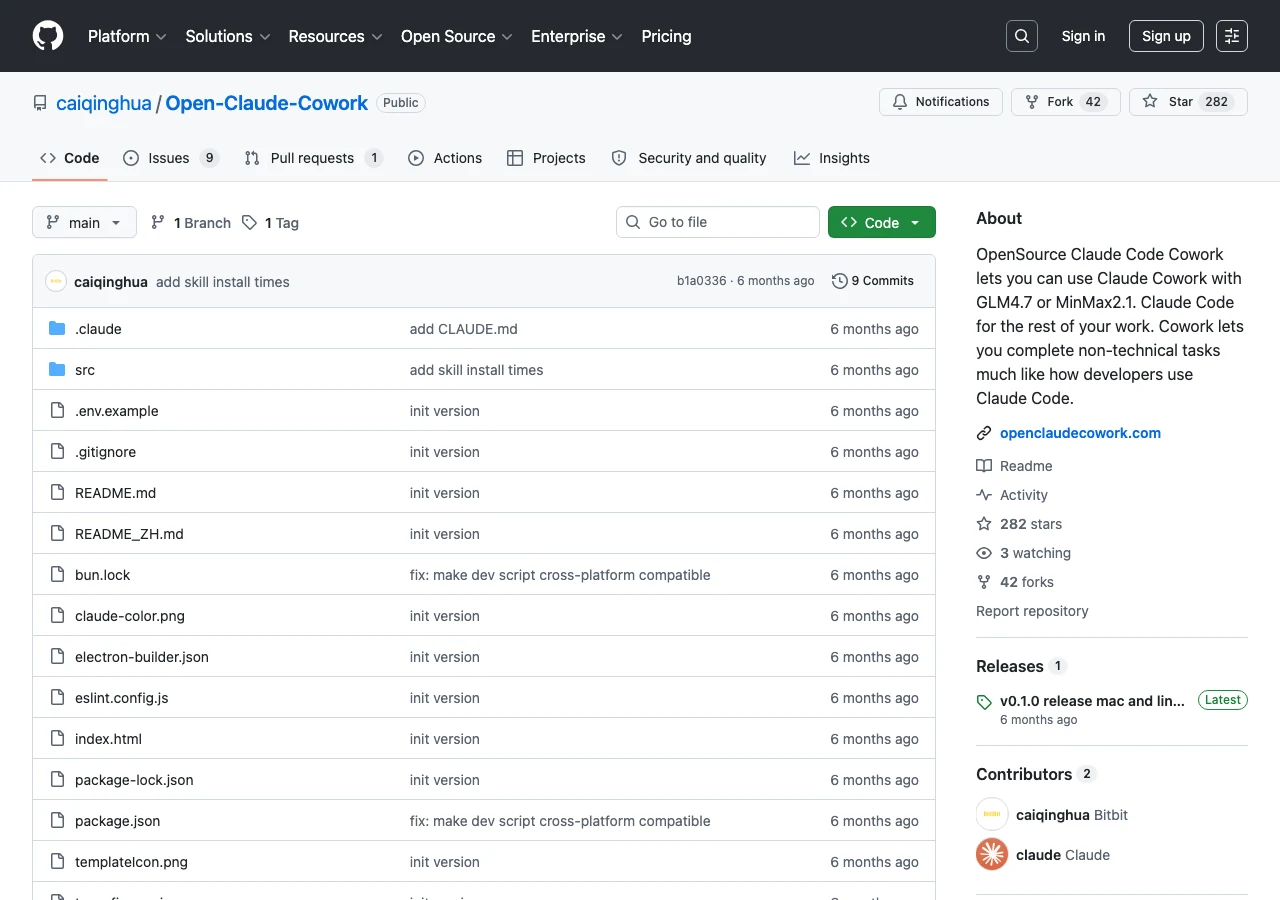Open the Pricing page

pyautogui.click(x=666, y=36)
